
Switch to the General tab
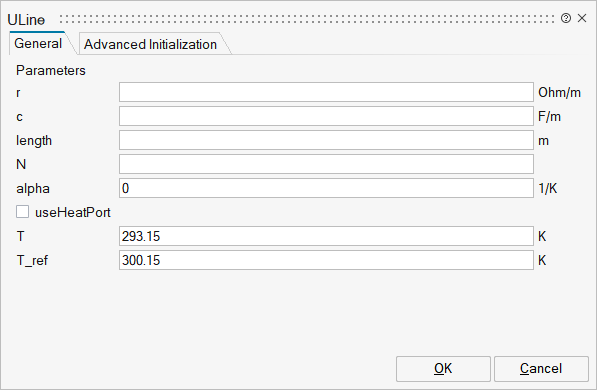[38, 43]
